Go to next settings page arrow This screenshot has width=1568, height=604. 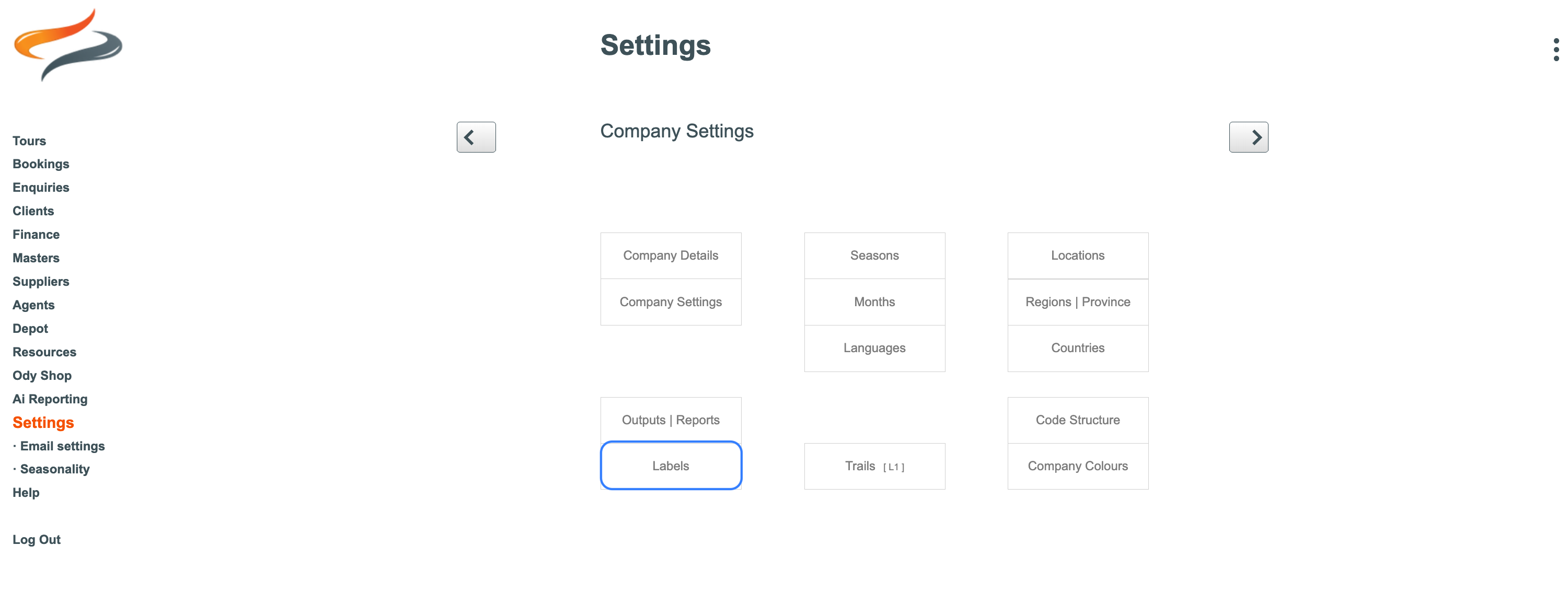(1249, 137)
